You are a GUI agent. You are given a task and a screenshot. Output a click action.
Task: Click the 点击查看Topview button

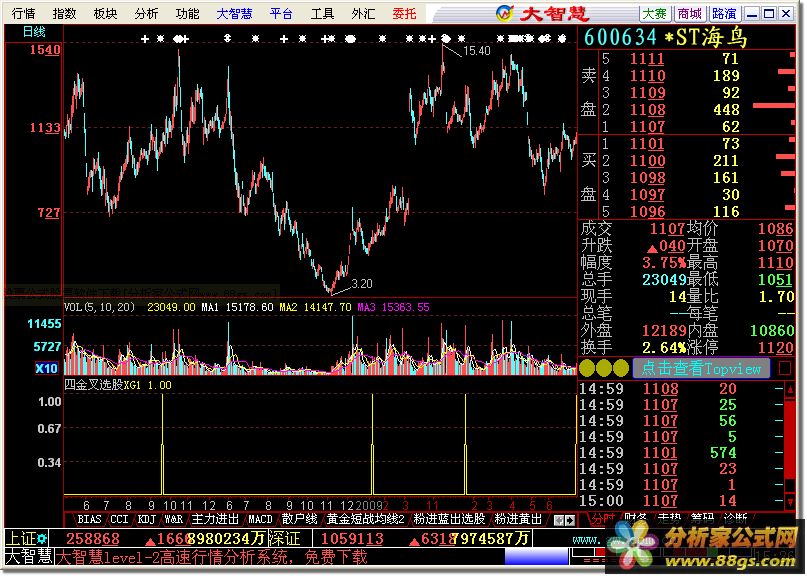tap(701, 368)
